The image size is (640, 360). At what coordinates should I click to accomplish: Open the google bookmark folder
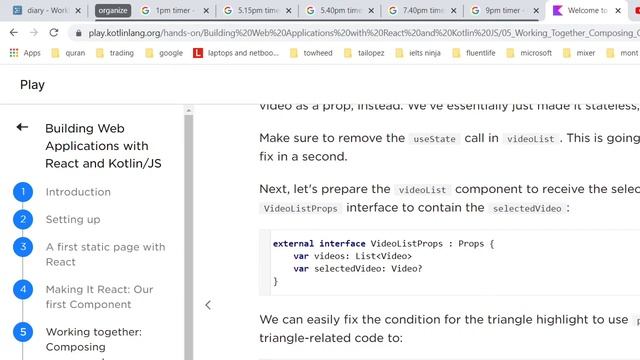[164, 53]
